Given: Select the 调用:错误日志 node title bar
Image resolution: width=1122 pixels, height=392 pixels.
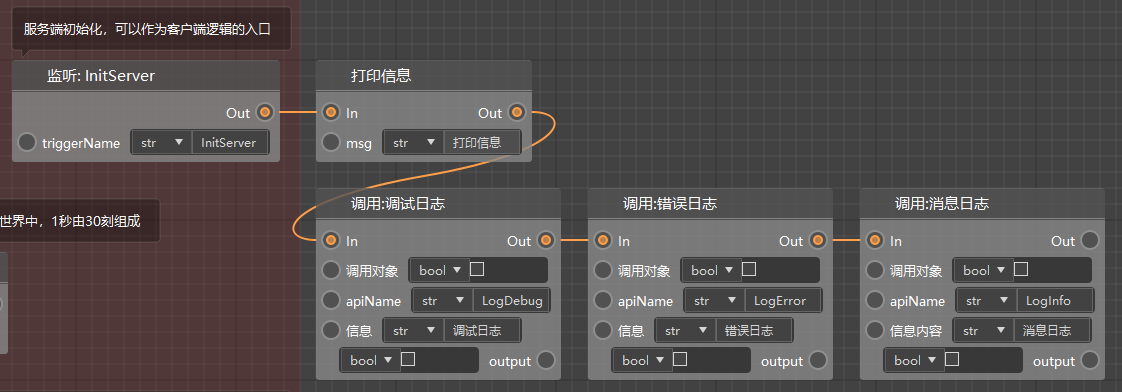Looking at the screenshot, I should [x=710, y=203].
